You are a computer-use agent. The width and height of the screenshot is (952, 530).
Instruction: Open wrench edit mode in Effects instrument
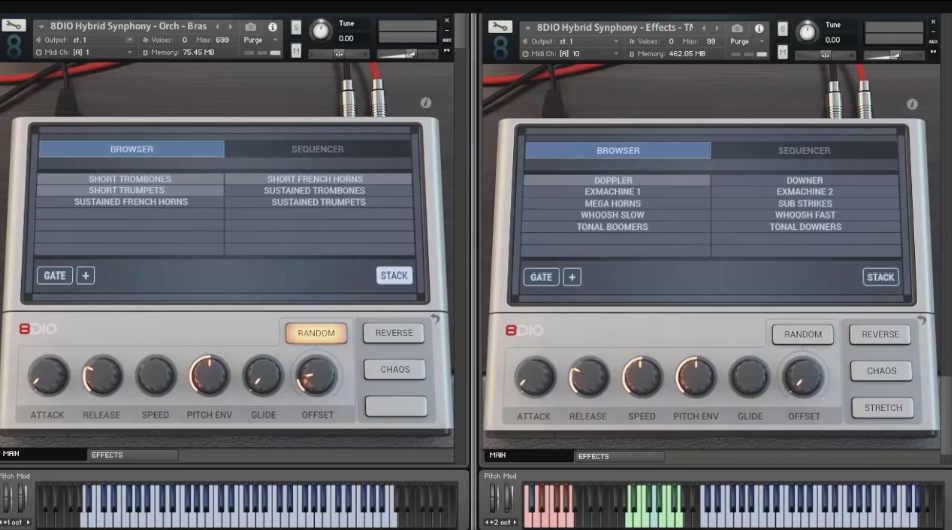[500, 27]
